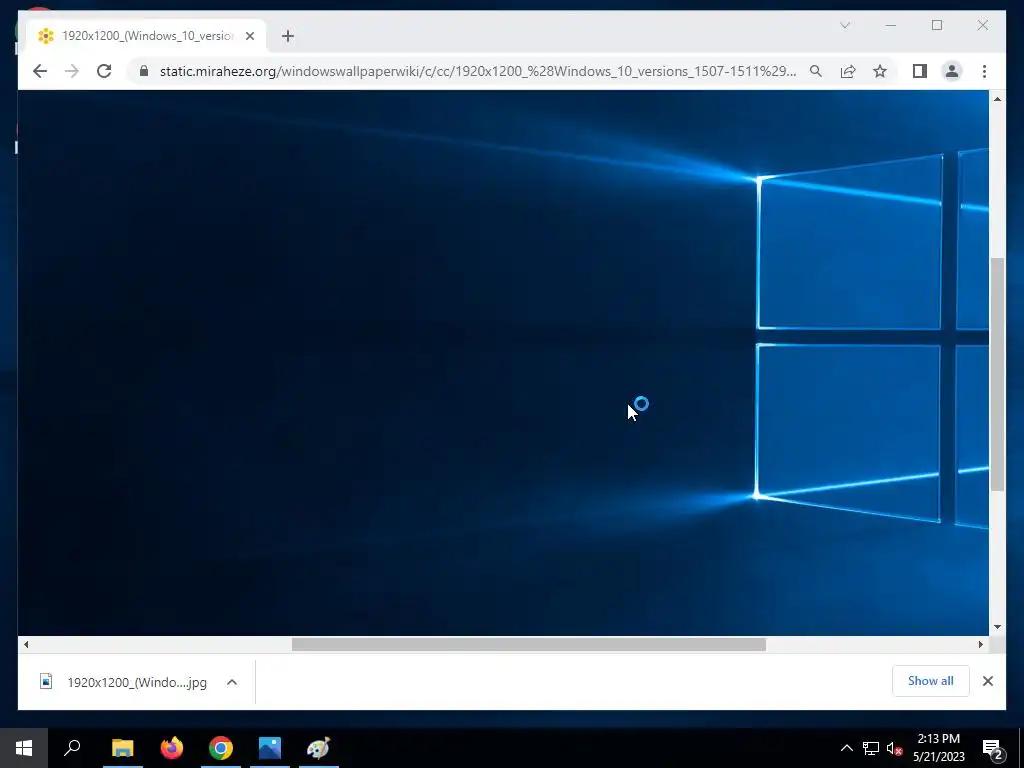Click the vertical scrollbar thumb
The height and width of the screenshot is (768, 1024).
(997, 374)
